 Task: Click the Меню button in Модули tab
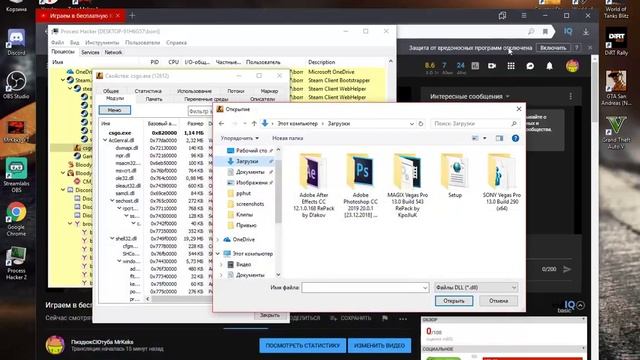115,110
